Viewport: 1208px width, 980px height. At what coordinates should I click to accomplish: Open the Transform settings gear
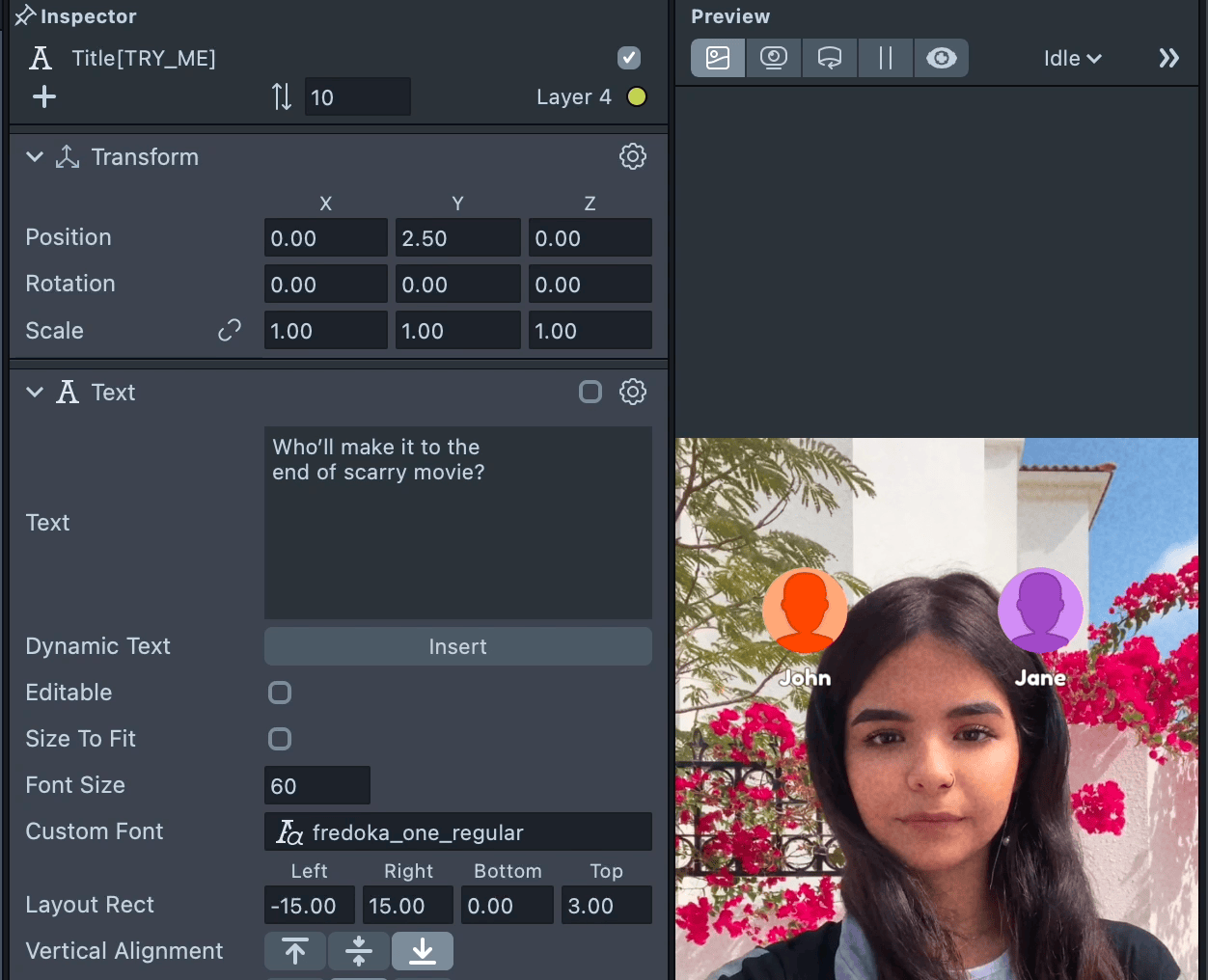pos(632,156)
